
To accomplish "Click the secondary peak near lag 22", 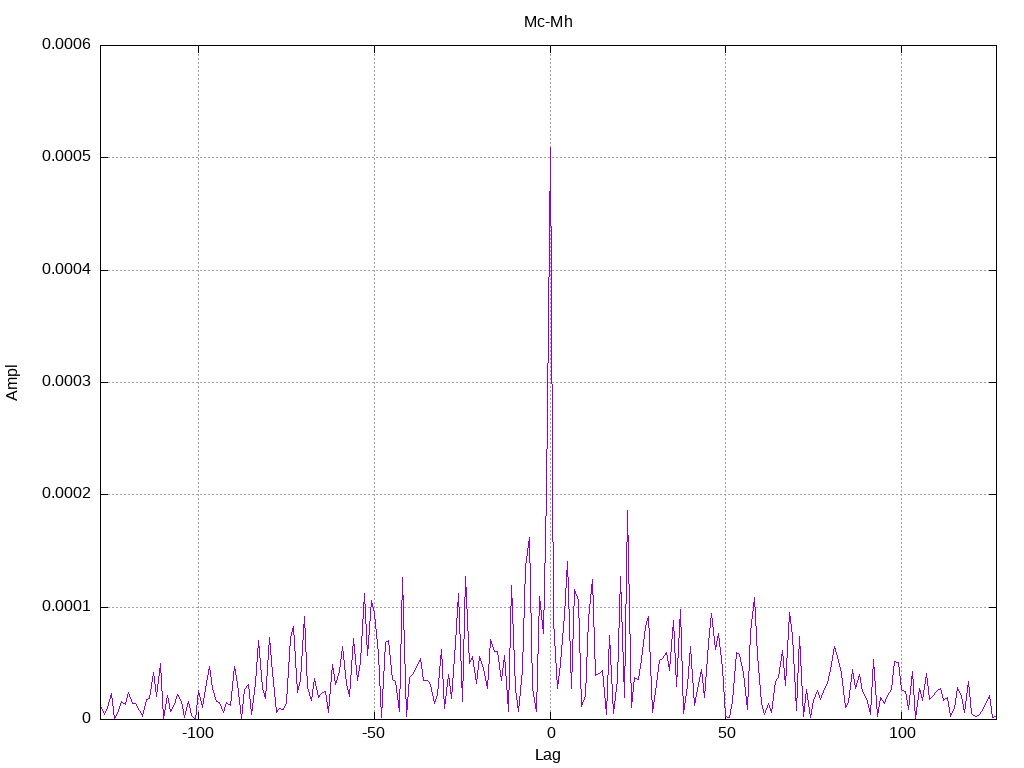I will [628, 511].
